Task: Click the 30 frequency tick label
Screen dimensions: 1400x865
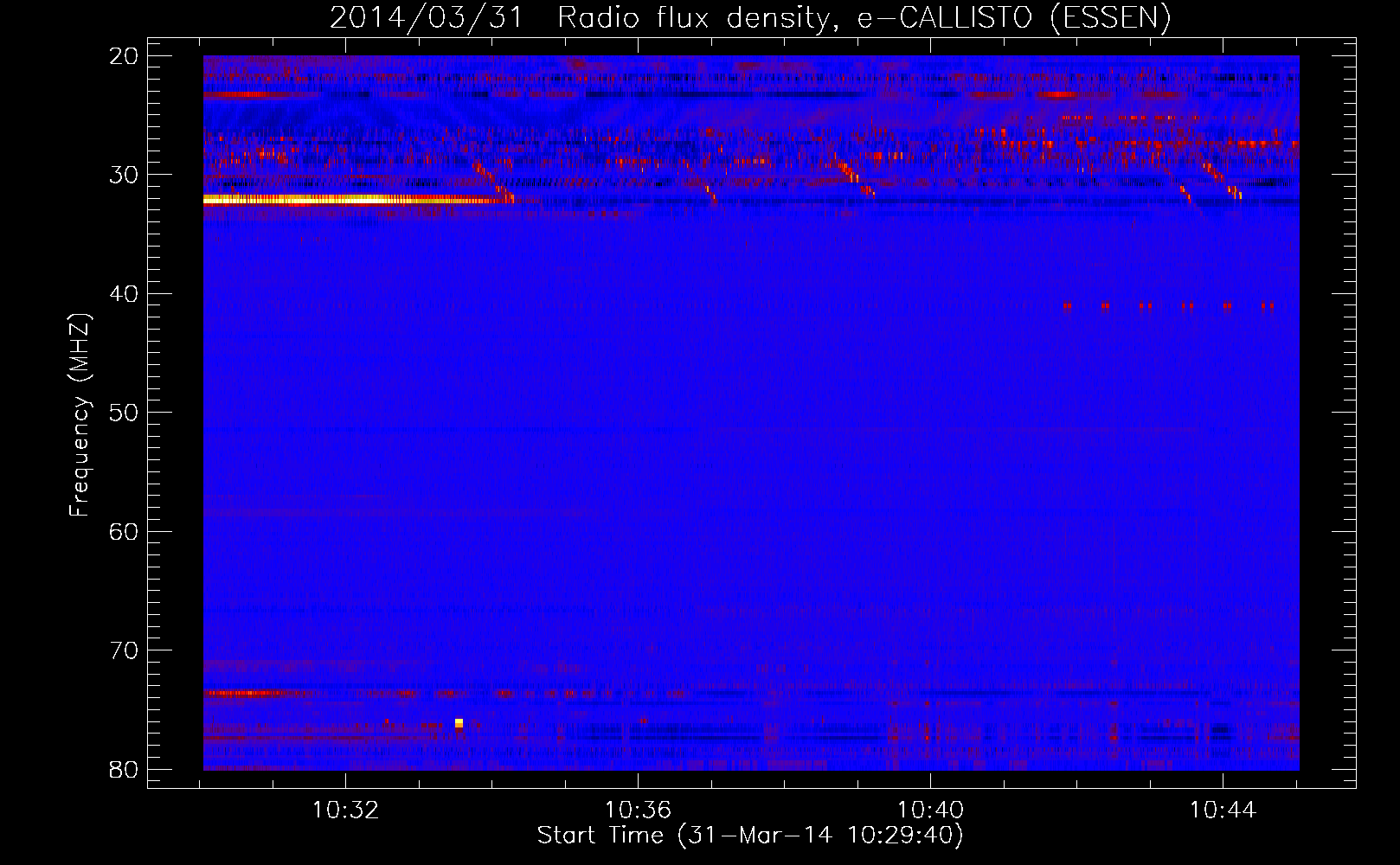Action: (125, 175)
